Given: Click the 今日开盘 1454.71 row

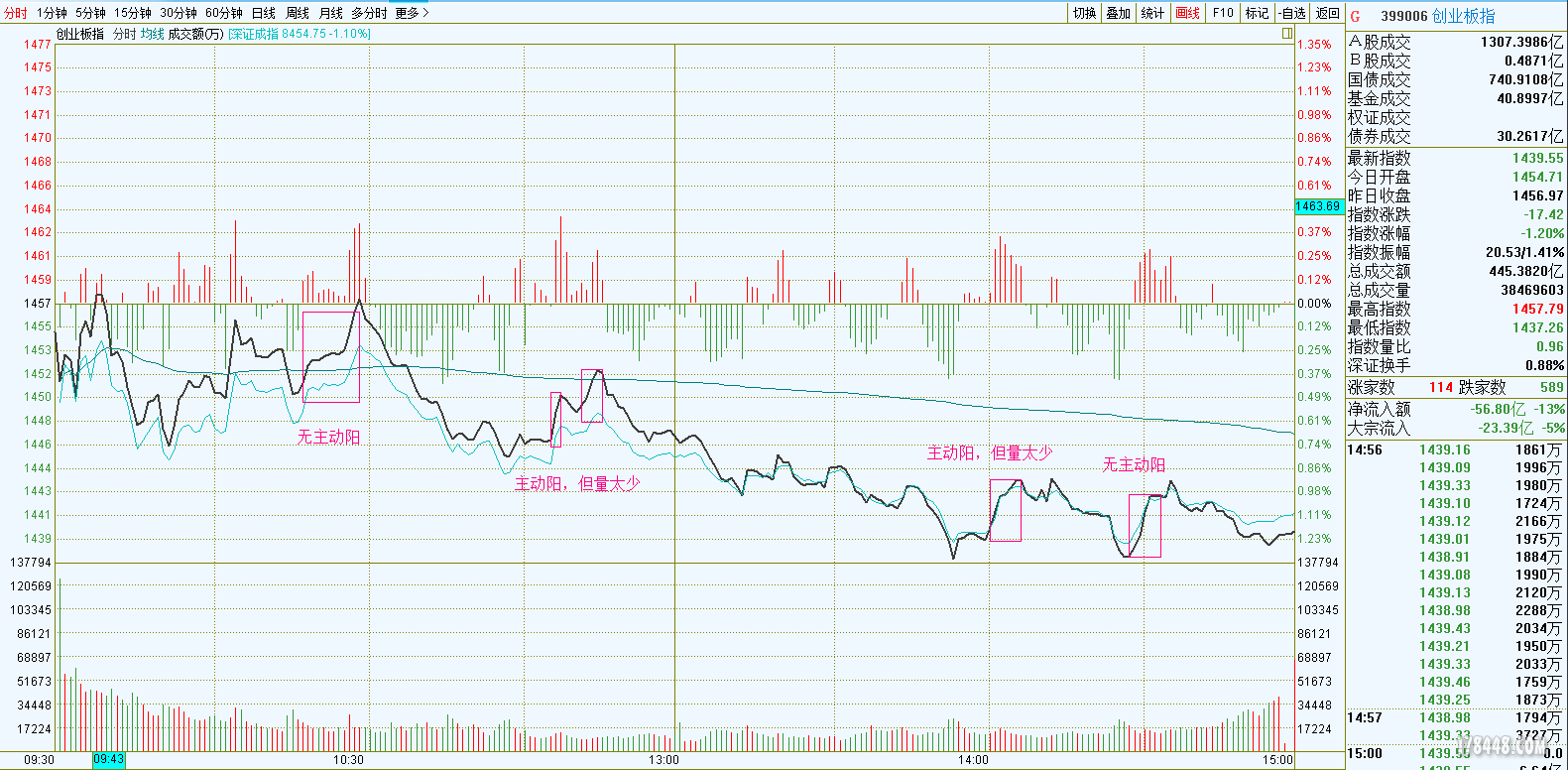Looking at the screenshot, I should 1456,177.
